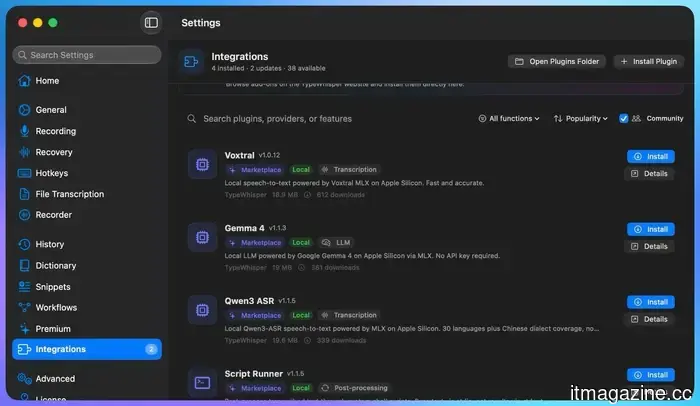Click the Hotkeys keyboard icon

pos(25,173)
